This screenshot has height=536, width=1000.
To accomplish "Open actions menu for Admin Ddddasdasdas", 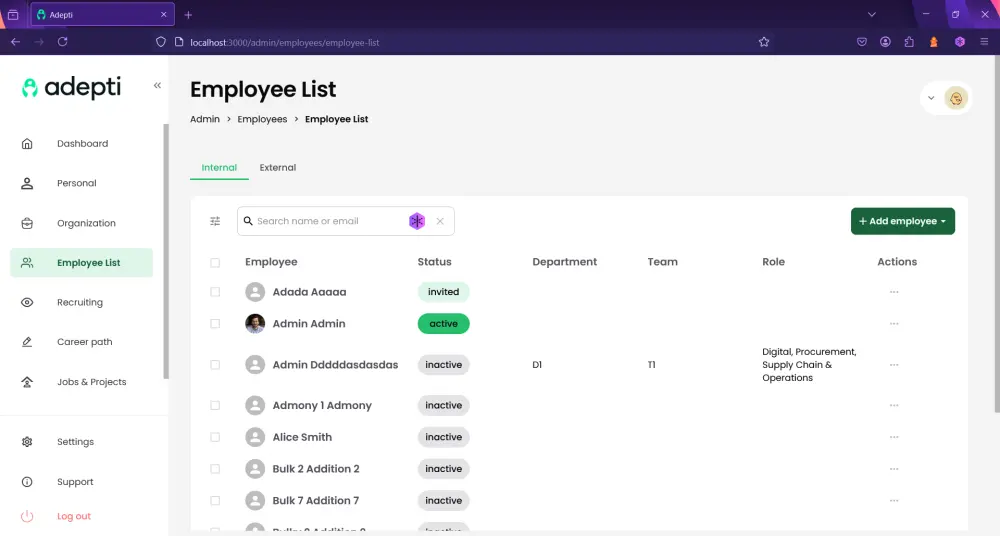I will pyautogui.click(x=894, y=364).
